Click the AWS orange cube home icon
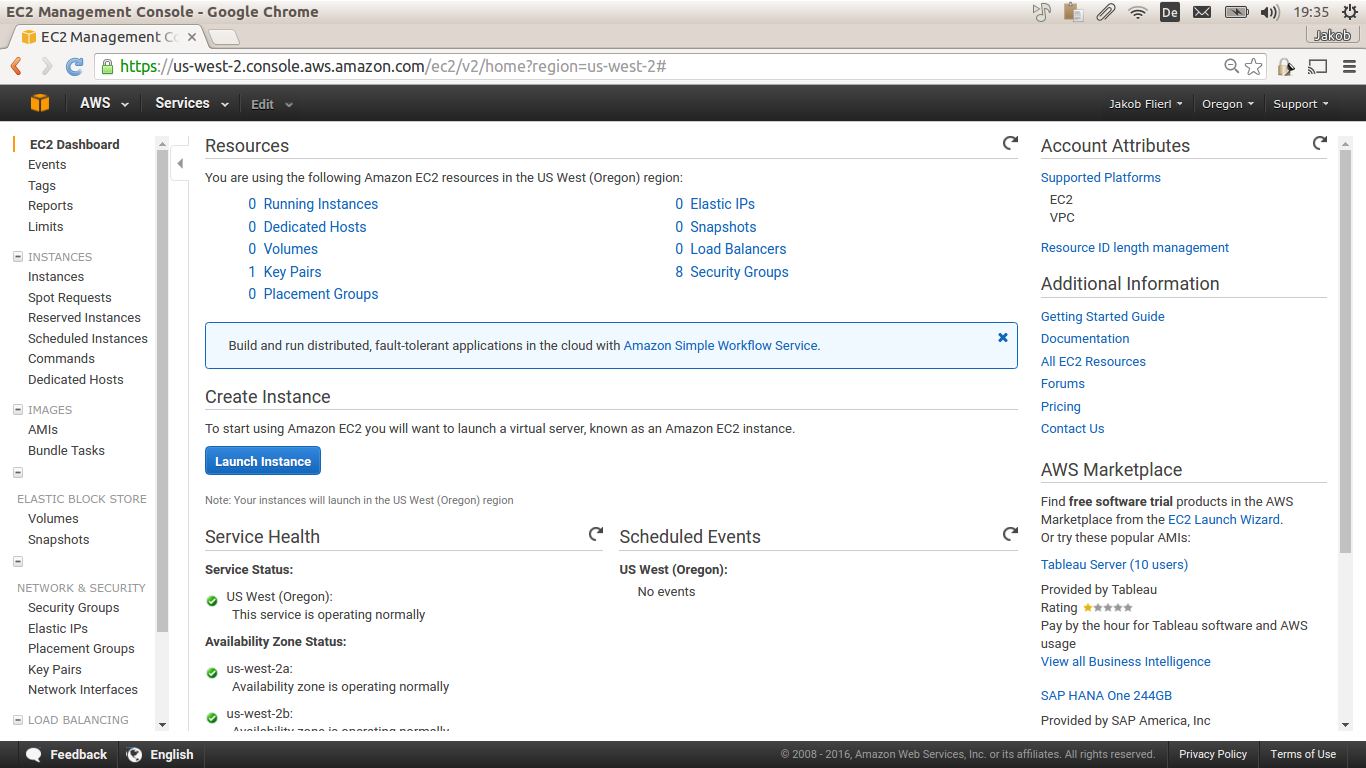Image resolution: width=1366 pixels, height=768 pixels. pyautogui.click(x=39, y=103)
